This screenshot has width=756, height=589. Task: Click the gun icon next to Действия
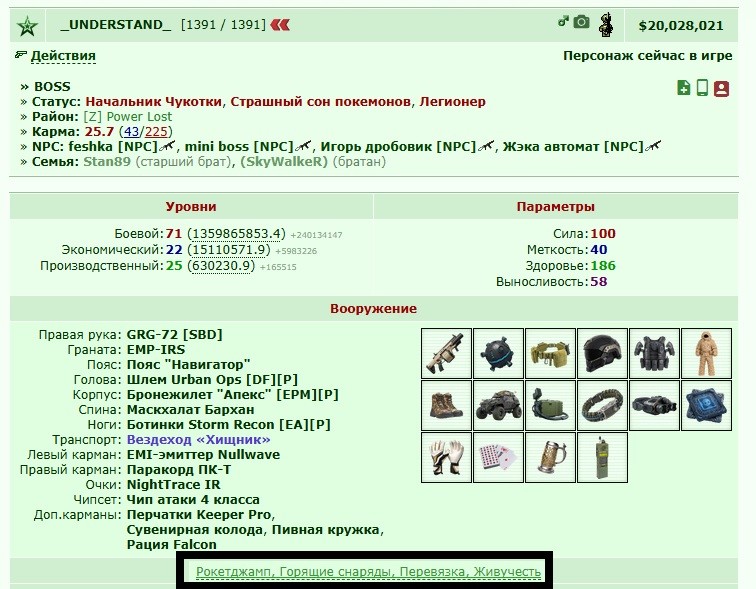21,54
